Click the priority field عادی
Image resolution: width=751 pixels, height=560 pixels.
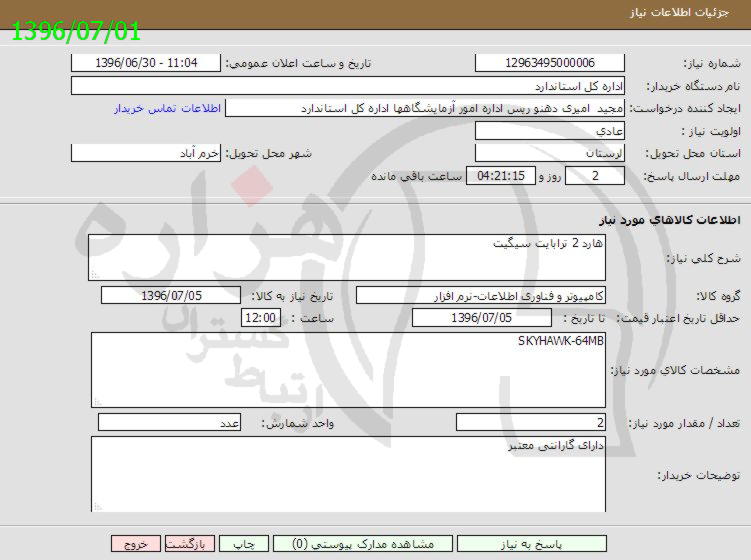550,130
